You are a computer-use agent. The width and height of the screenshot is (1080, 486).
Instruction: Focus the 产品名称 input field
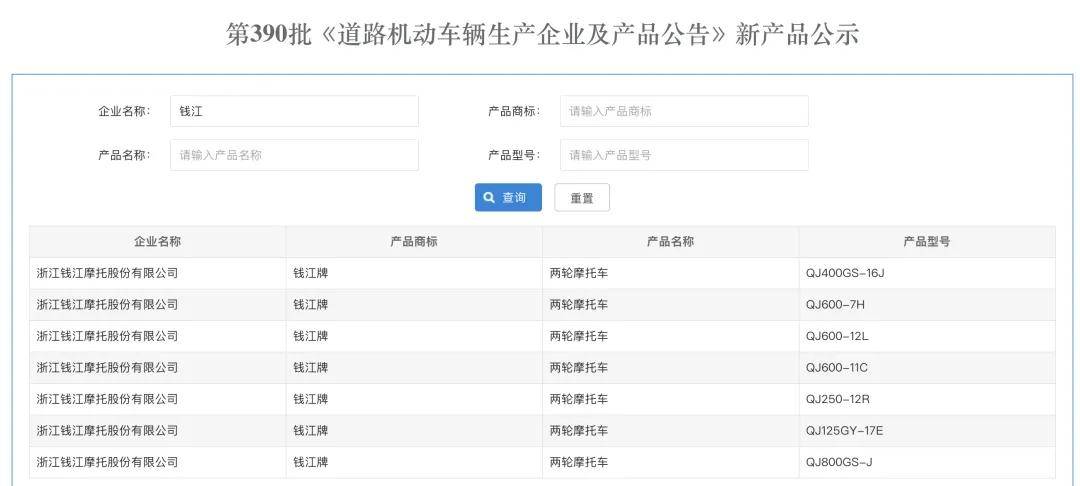pyautogui.click(x=294, y=155)
